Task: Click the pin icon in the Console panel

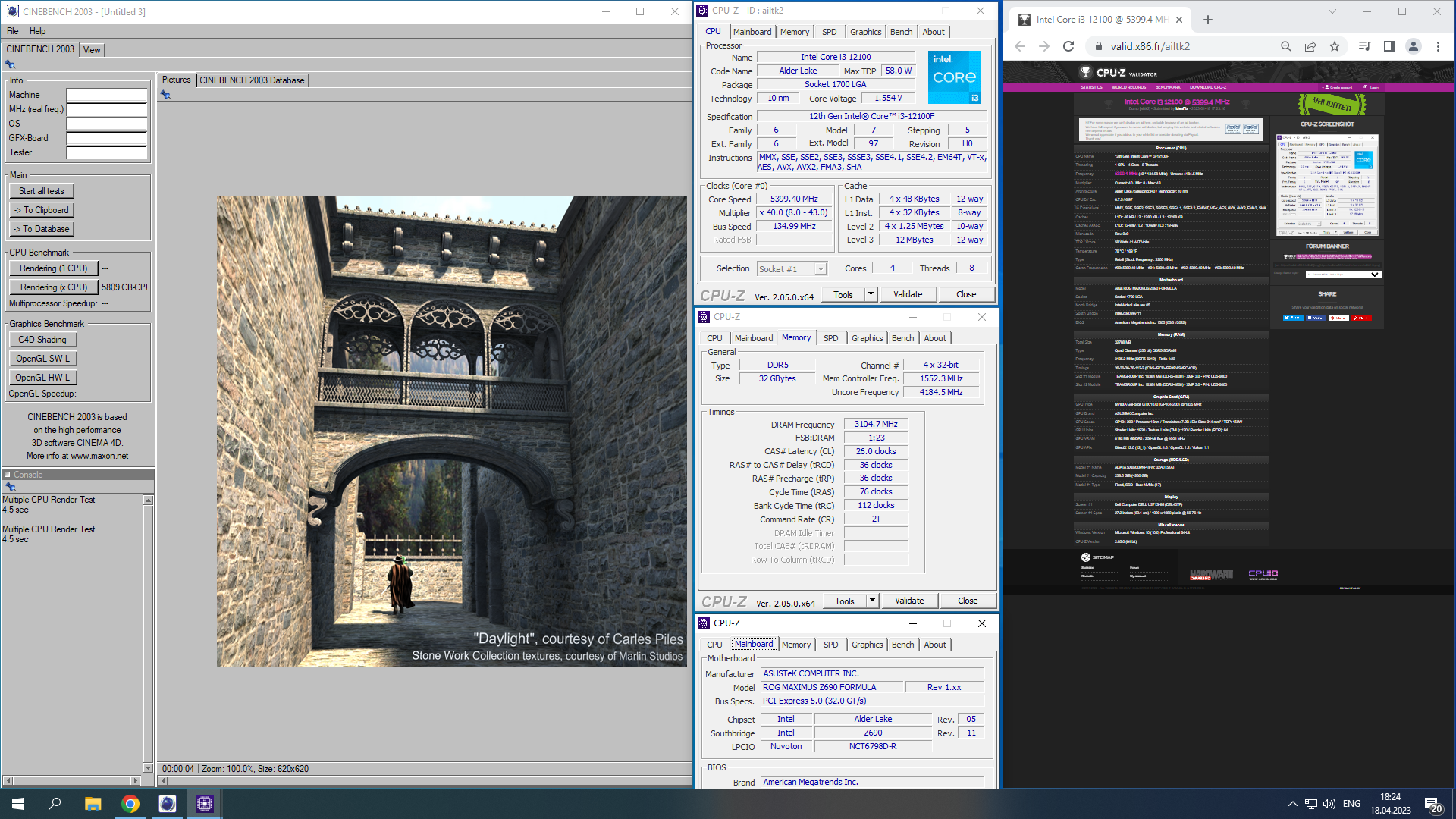Action: pos(10,486)
